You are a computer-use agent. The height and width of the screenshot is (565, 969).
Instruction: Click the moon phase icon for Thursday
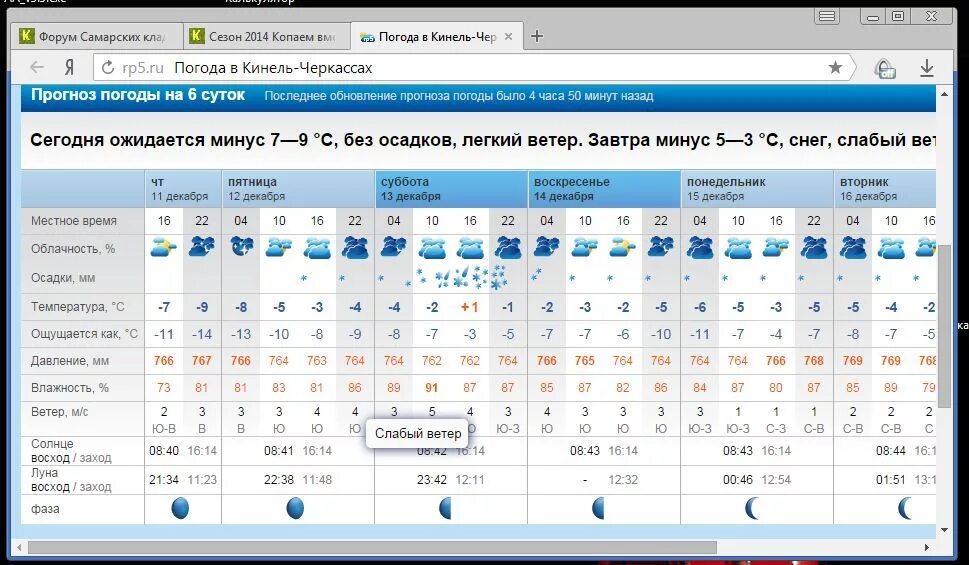180,508
